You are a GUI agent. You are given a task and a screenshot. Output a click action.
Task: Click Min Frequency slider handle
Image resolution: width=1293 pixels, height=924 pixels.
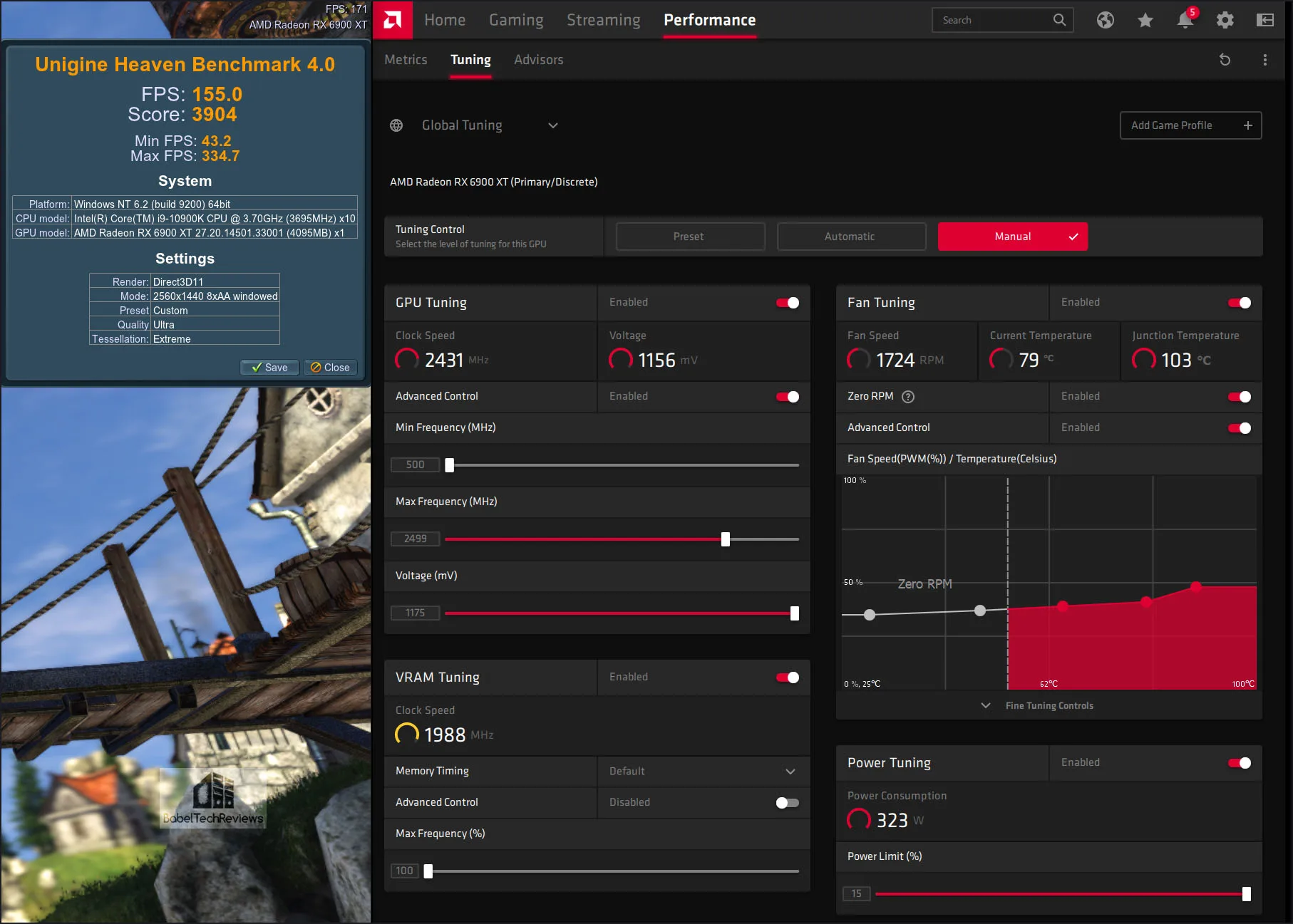coord(449,465)
